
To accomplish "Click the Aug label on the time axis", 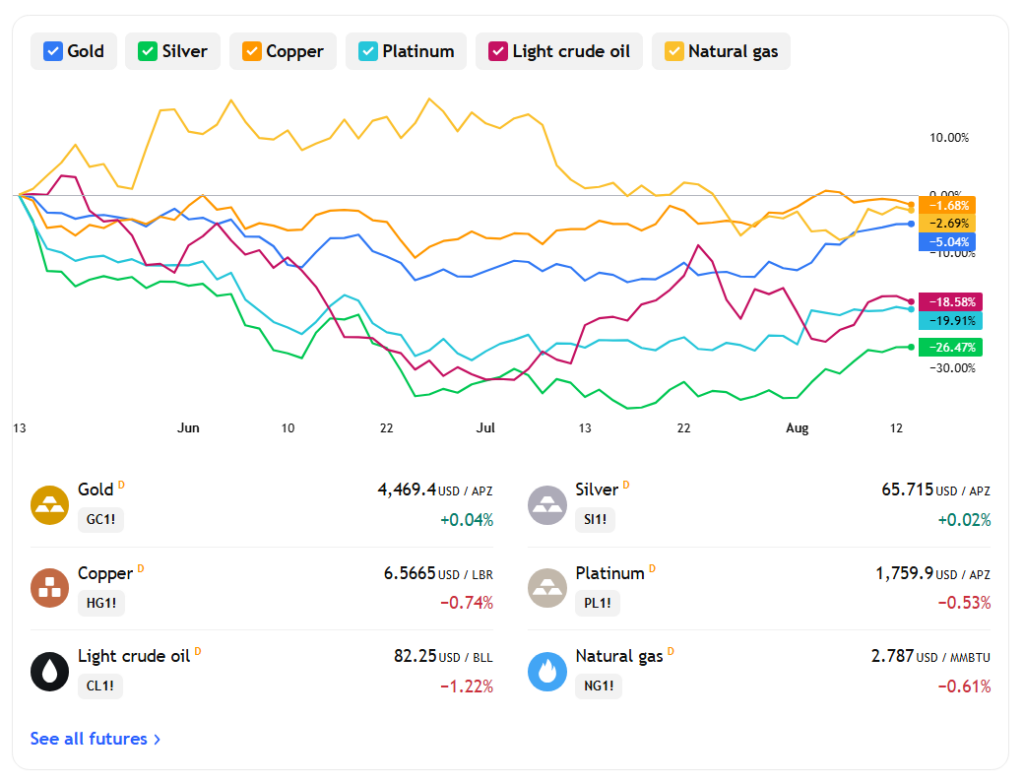I will point(797,428).
